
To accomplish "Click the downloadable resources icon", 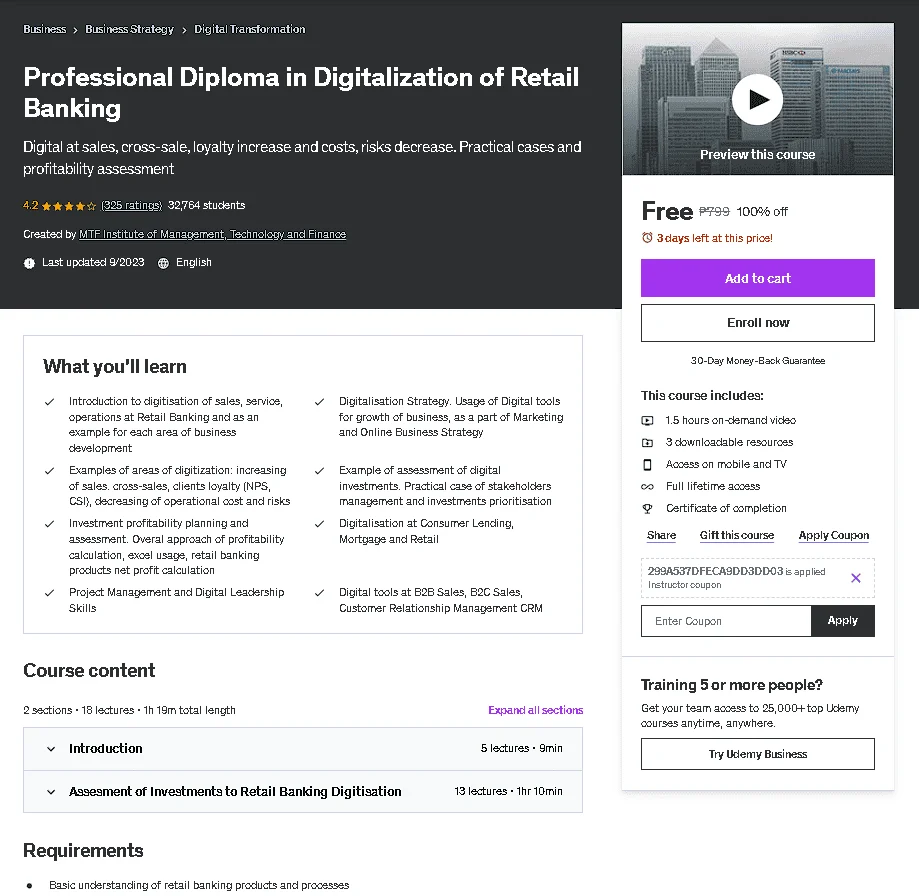I will click(x=647, y=442).
